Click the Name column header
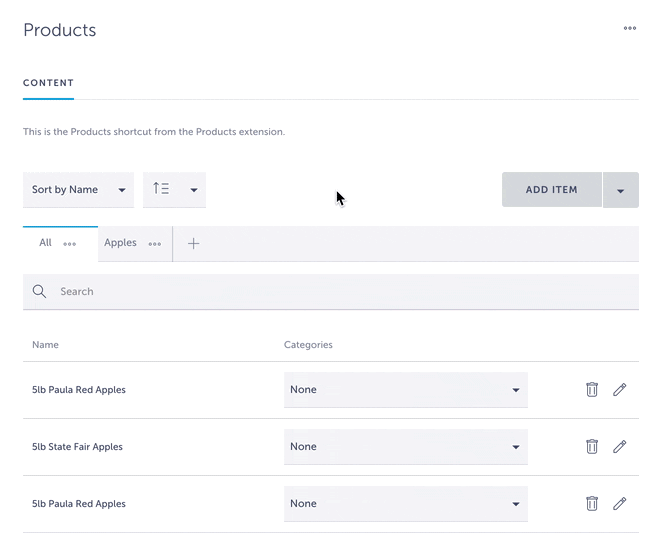 pos(45,345)
